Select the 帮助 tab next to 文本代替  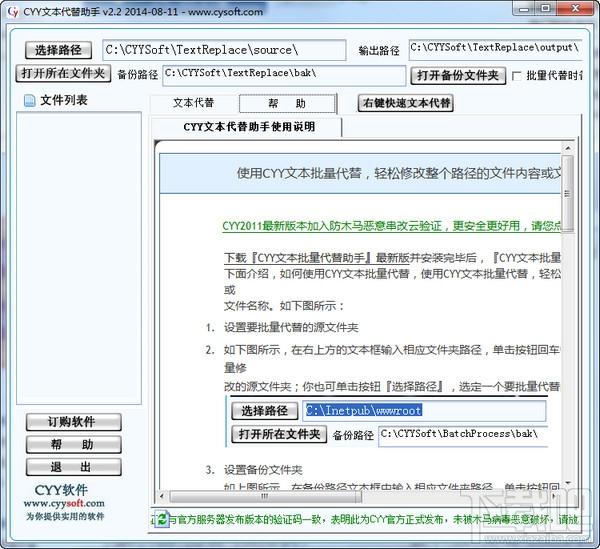coord(287,103)
